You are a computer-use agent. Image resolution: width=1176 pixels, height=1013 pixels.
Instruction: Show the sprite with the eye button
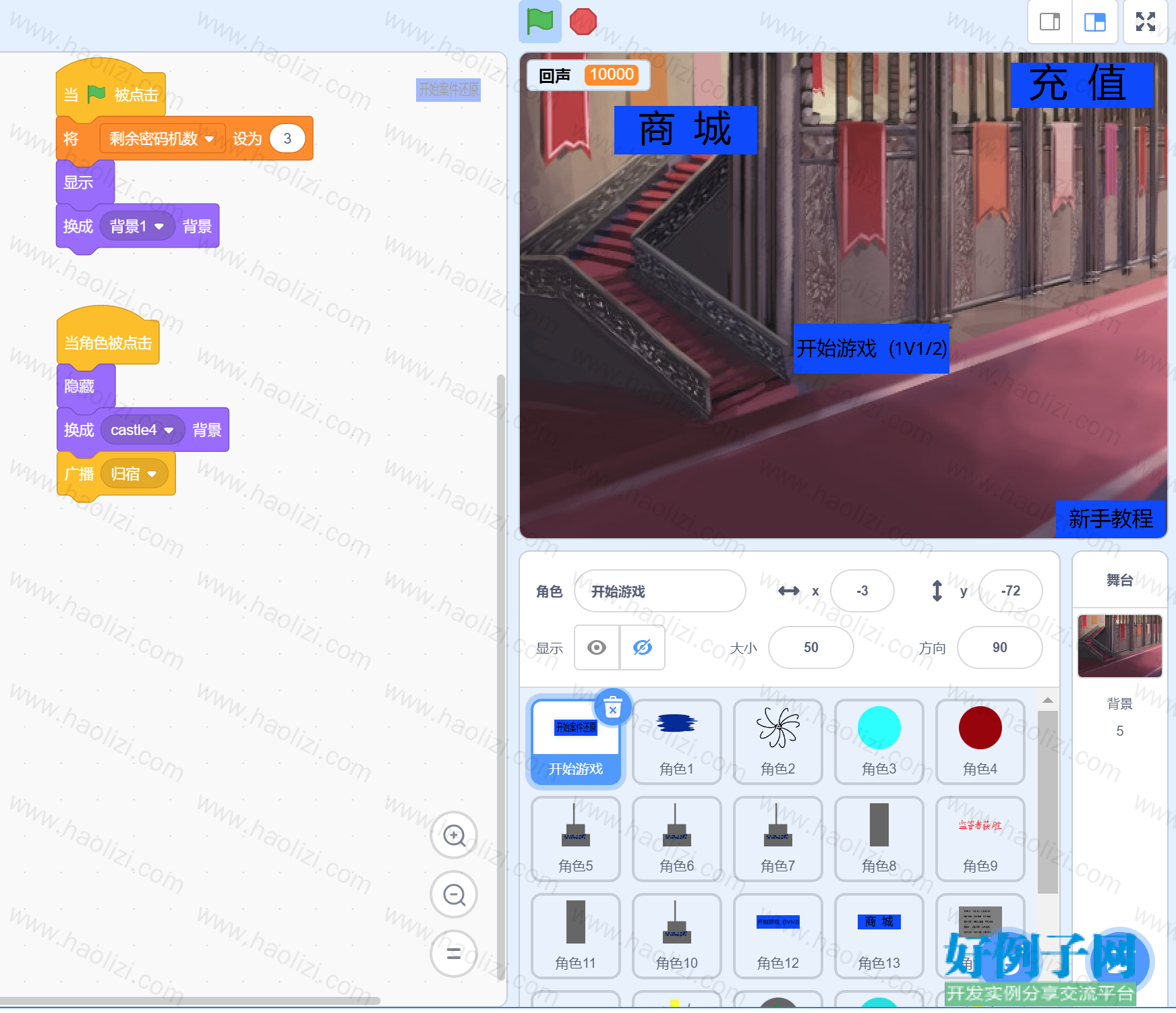[x=597, y=647]
